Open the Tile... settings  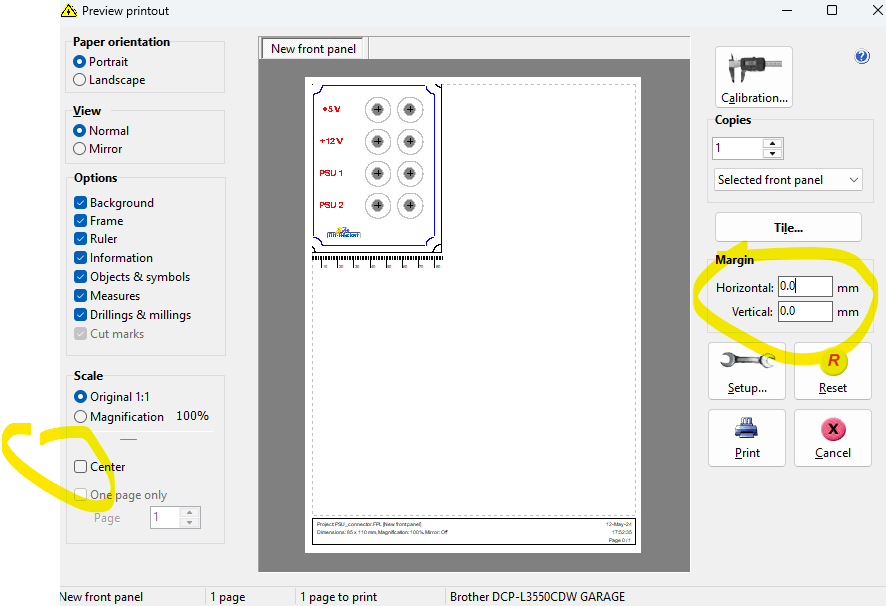pos(788,227)
